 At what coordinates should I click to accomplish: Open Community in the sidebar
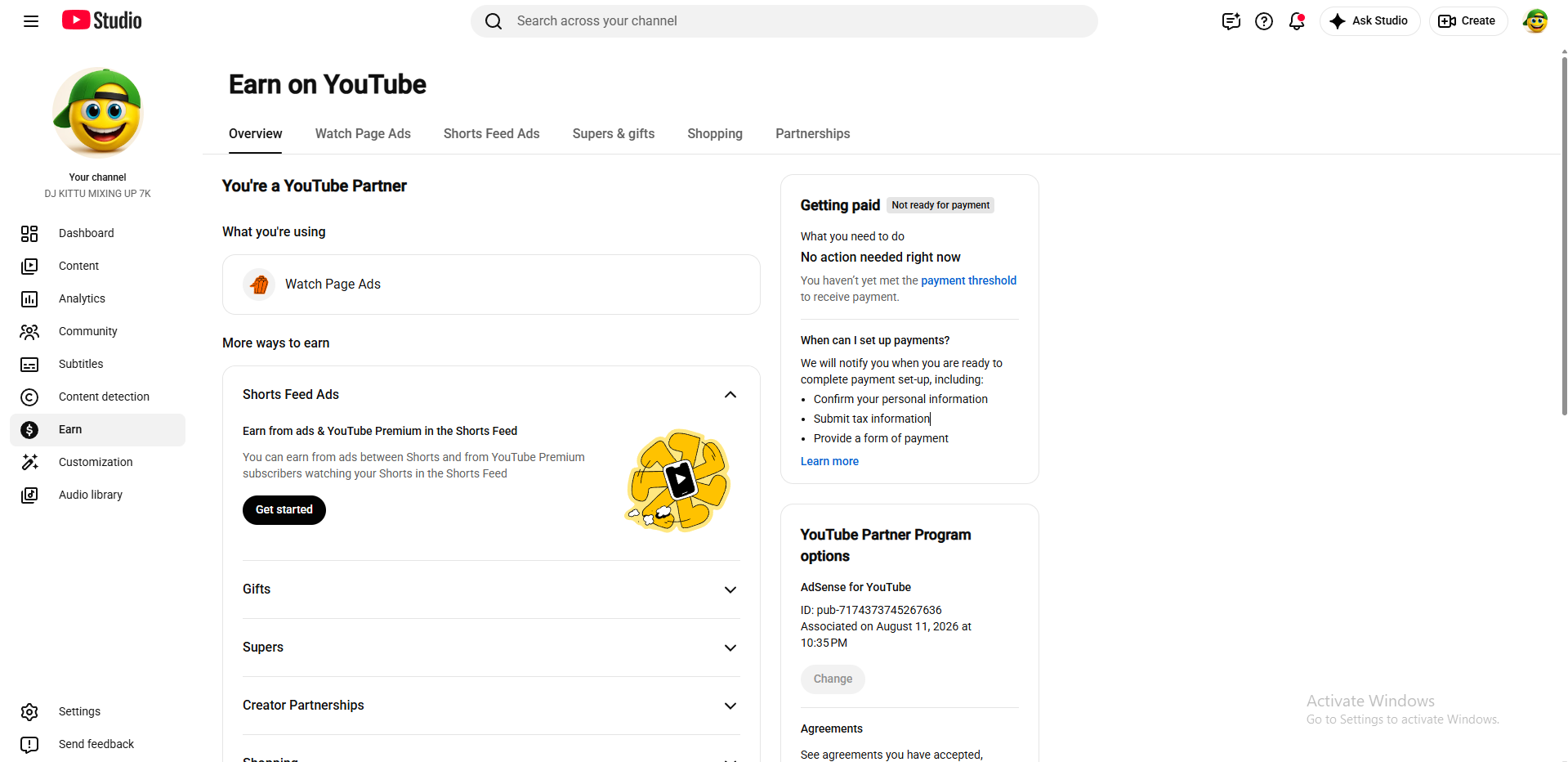98,332
